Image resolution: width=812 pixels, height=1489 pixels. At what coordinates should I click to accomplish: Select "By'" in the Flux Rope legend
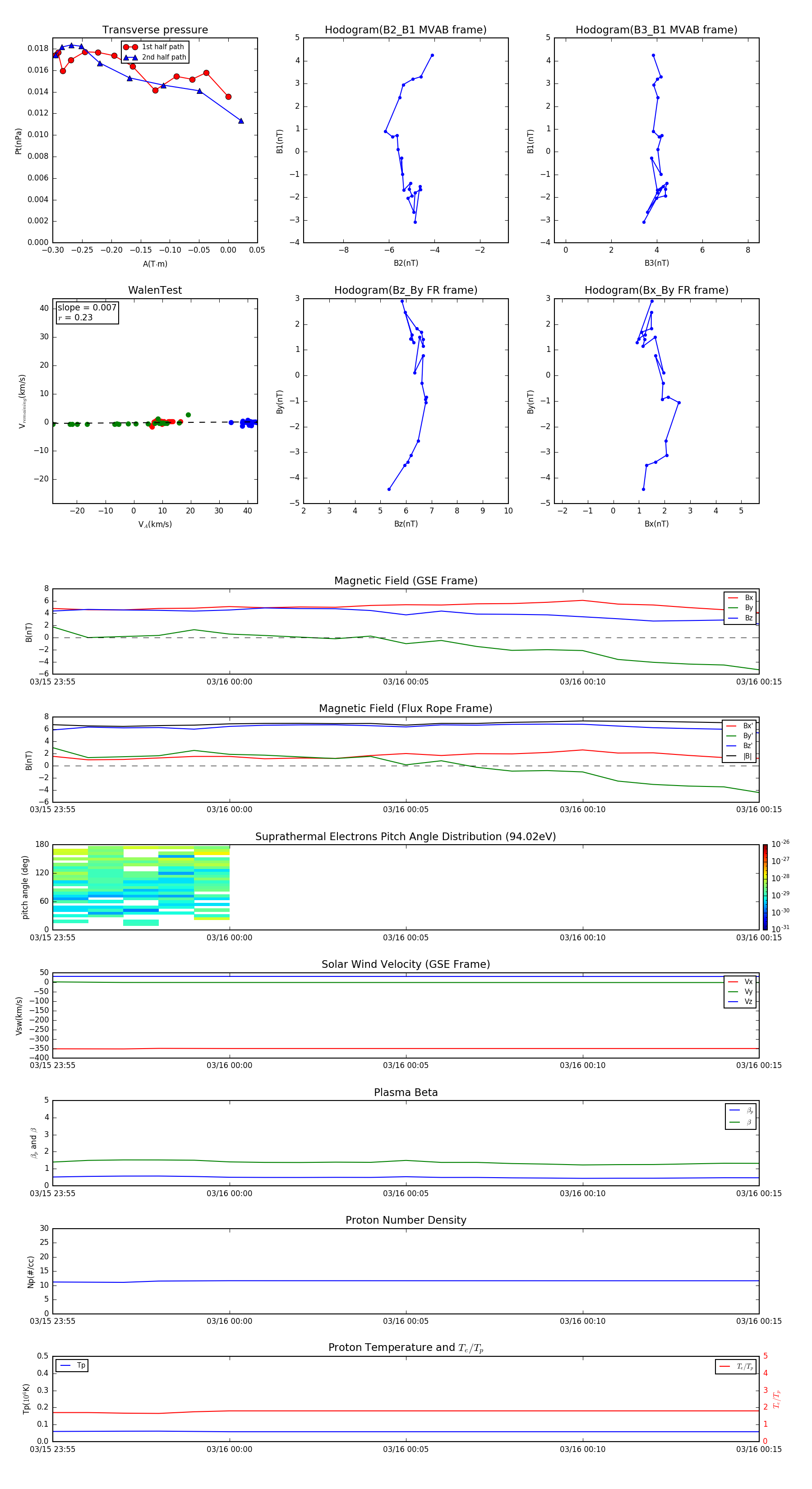click(740, 736)
